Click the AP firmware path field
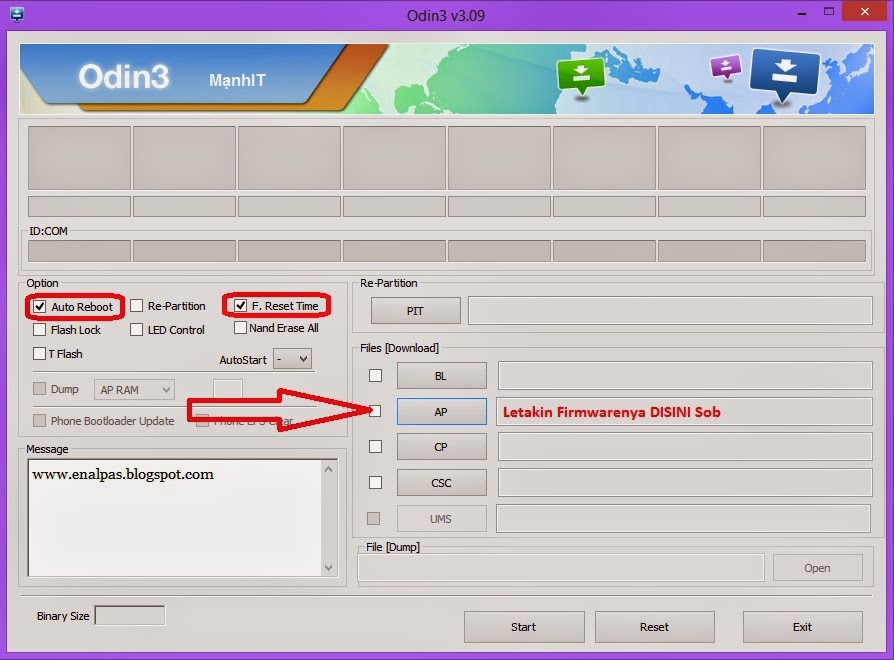 click(x=684, y=412)
